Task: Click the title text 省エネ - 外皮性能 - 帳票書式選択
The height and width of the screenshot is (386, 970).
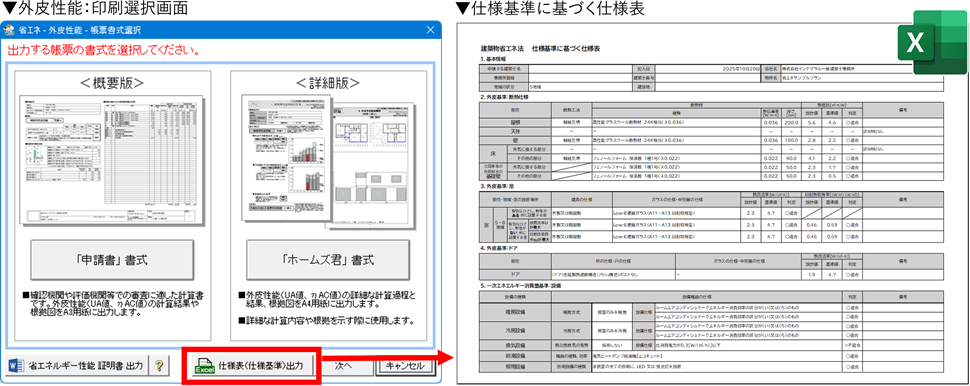Action: 81,30
